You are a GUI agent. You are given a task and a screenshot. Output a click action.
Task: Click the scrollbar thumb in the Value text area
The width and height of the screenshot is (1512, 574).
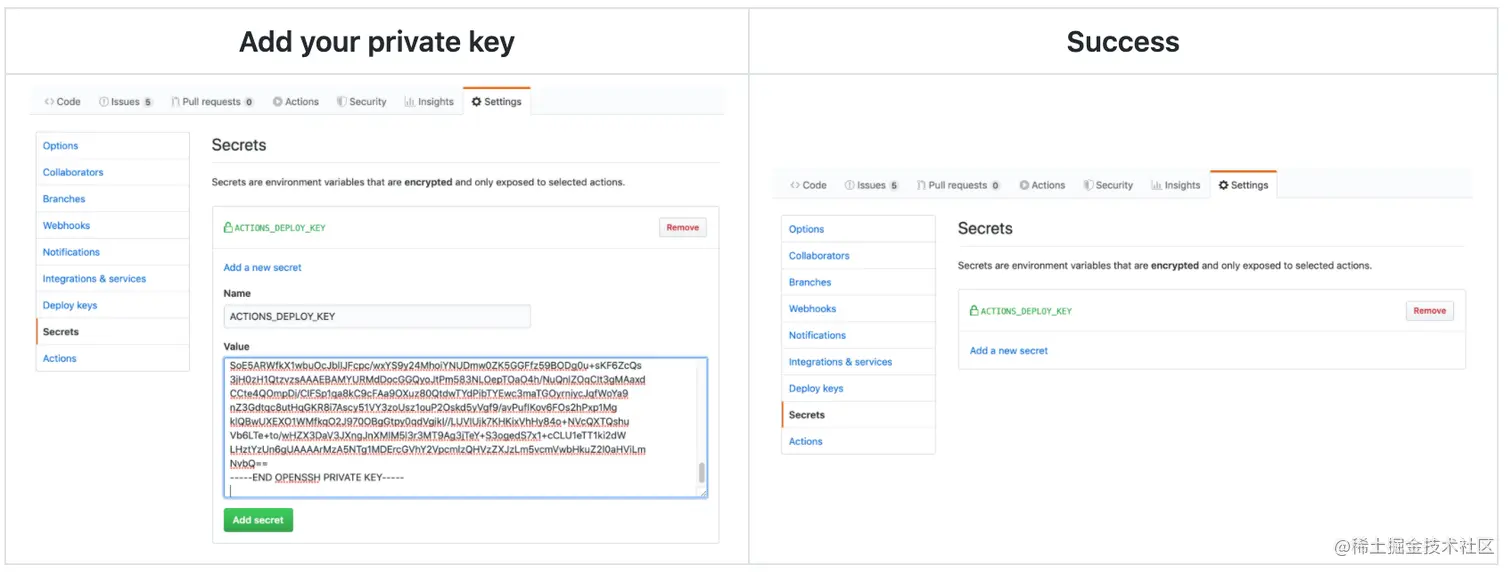pyautogui.click(x=701, y=473)
